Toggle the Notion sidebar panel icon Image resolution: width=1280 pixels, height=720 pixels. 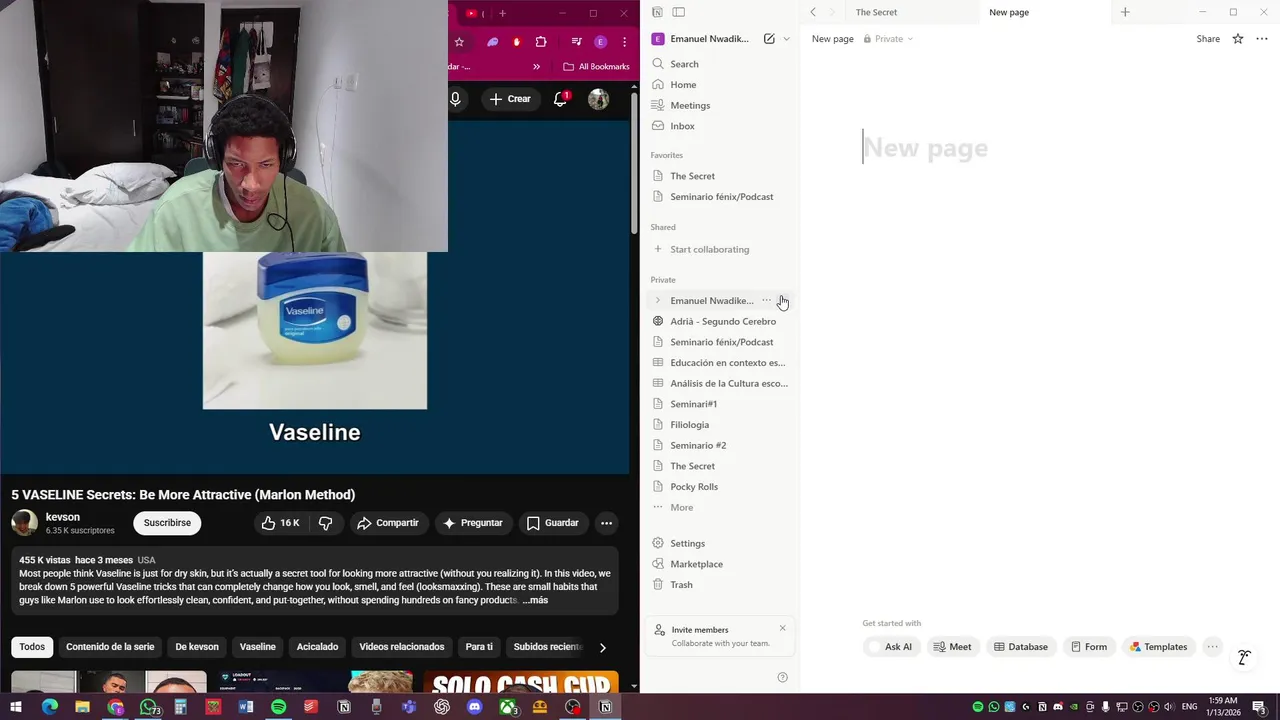pos(678,12)
